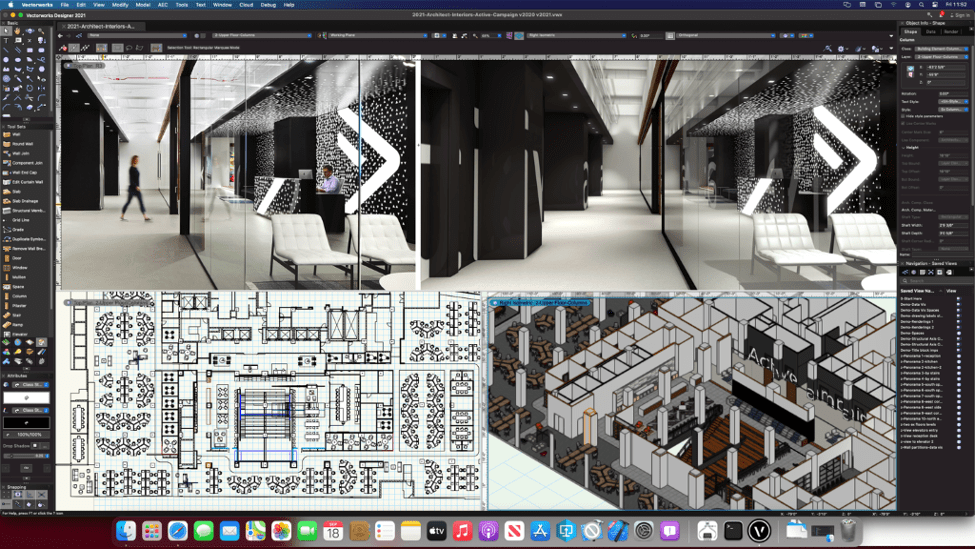
Task: Open the Layer dropdown in Object Info
Action: pyautogui.click(x=941, y=57)
